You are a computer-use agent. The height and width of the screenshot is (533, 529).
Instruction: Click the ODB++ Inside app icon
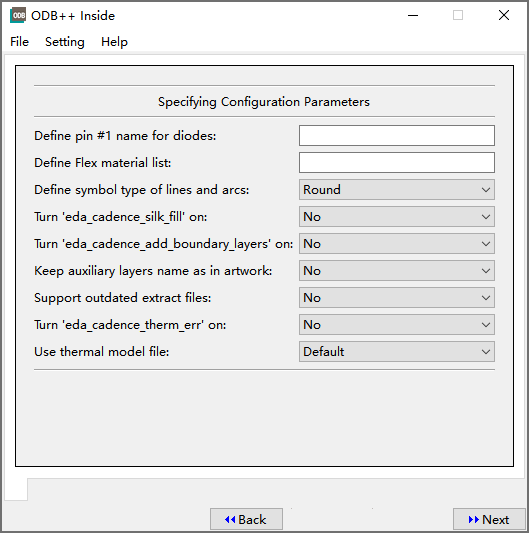point(18,16)
